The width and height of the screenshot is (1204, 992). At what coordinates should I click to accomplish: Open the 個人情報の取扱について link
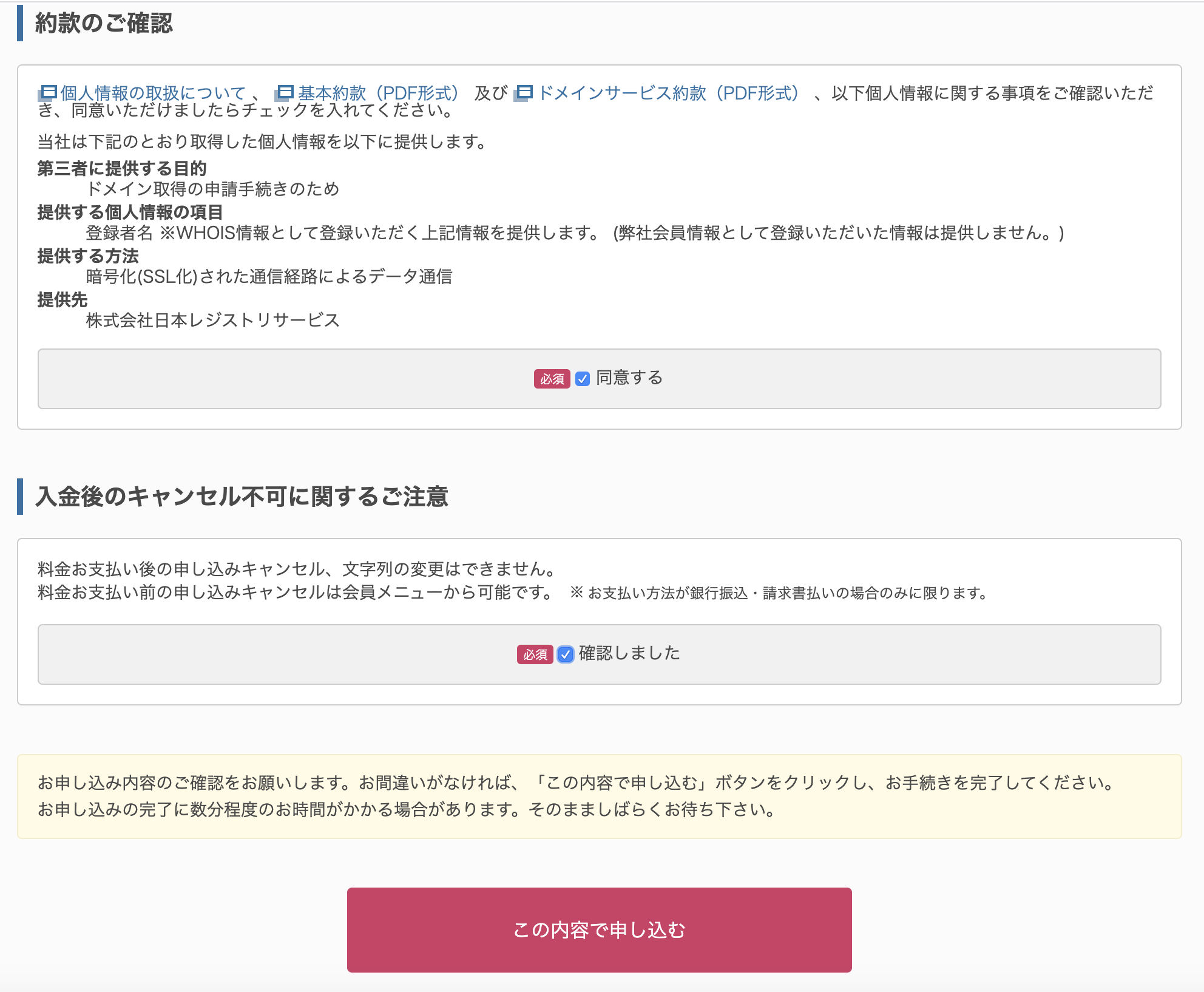click(153, 93)
